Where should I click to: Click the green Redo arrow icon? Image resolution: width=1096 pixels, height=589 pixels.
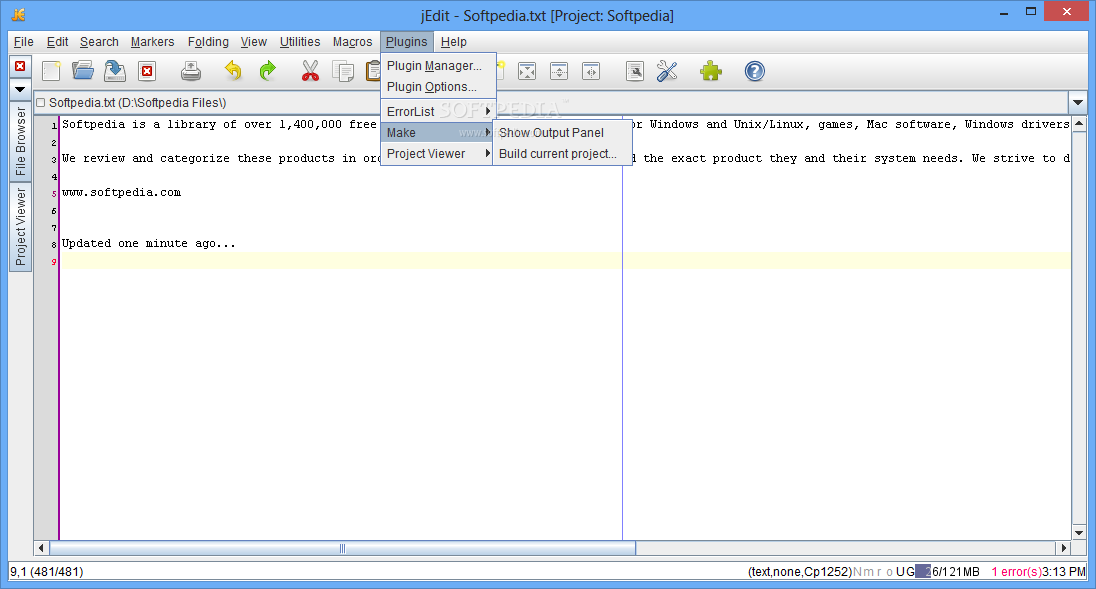267,71
